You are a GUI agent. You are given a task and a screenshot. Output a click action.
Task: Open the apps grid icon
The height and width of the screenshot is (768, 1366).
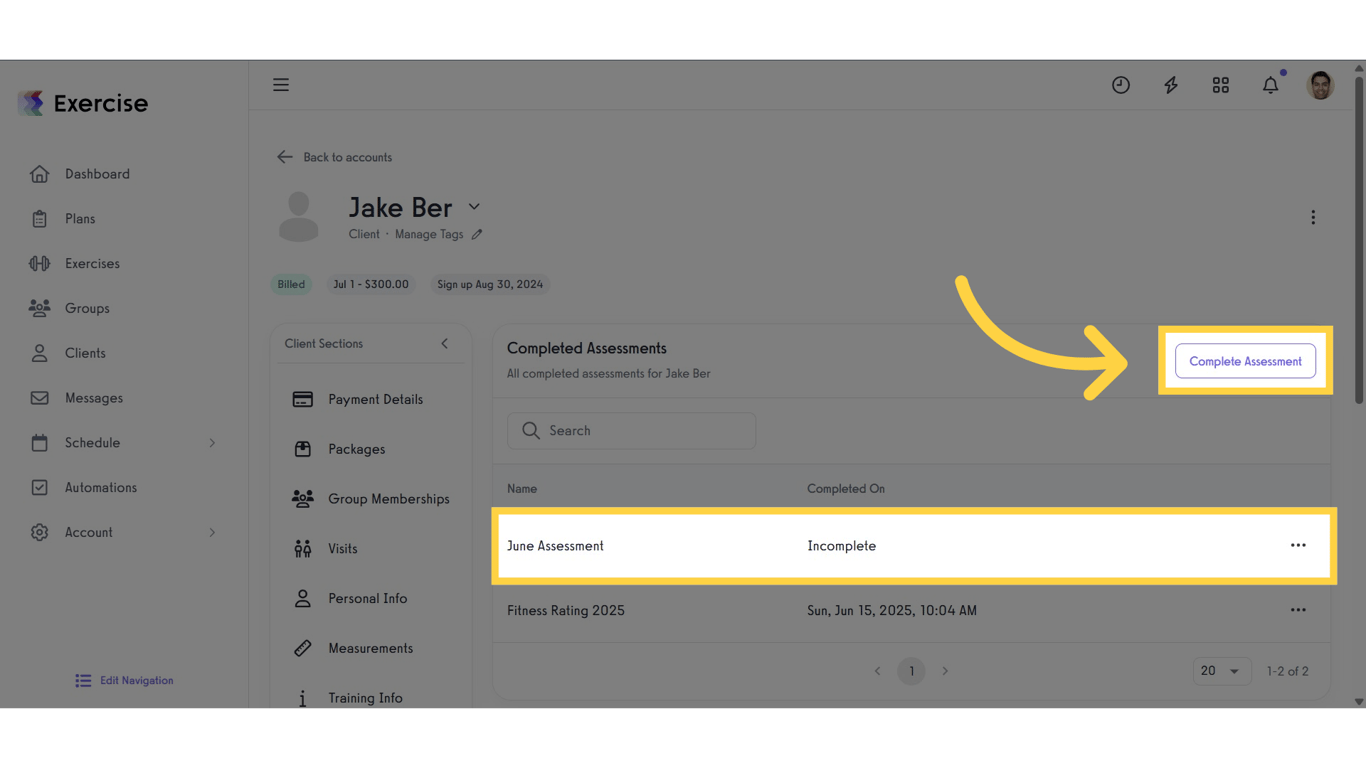tap(1221, 85)
